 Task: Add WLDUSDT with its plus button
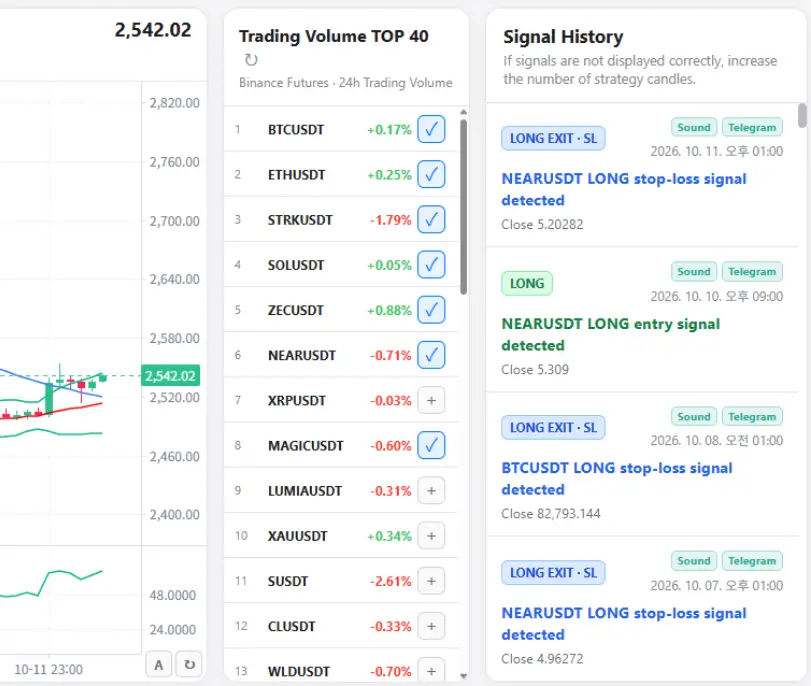pyautogui.click(x=431, y=671)
